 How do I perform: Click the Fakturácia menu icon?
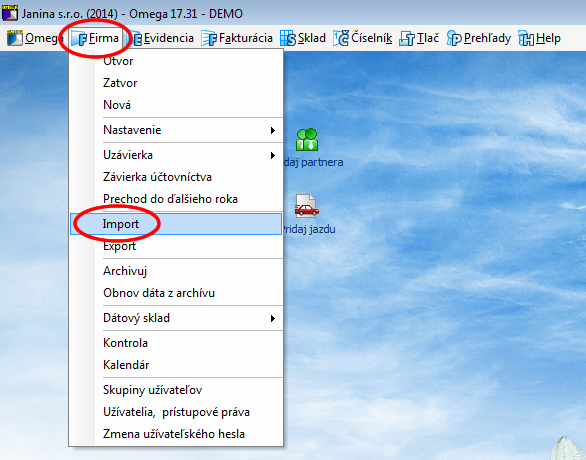click(209, 38)
